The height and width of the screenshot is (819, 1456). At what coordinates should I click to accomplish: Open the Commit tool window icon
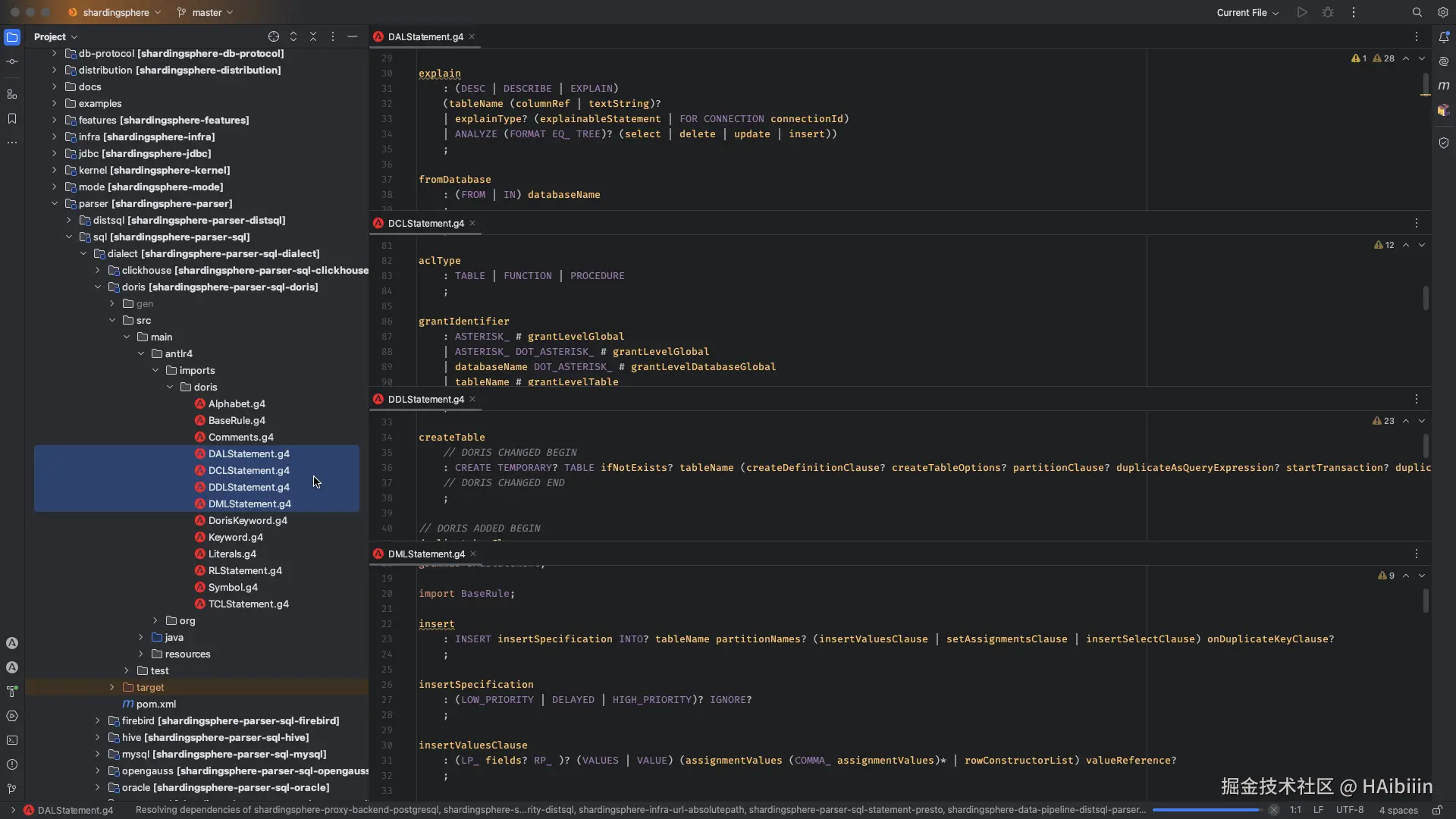pyautogui.click(x=12, y=61)
